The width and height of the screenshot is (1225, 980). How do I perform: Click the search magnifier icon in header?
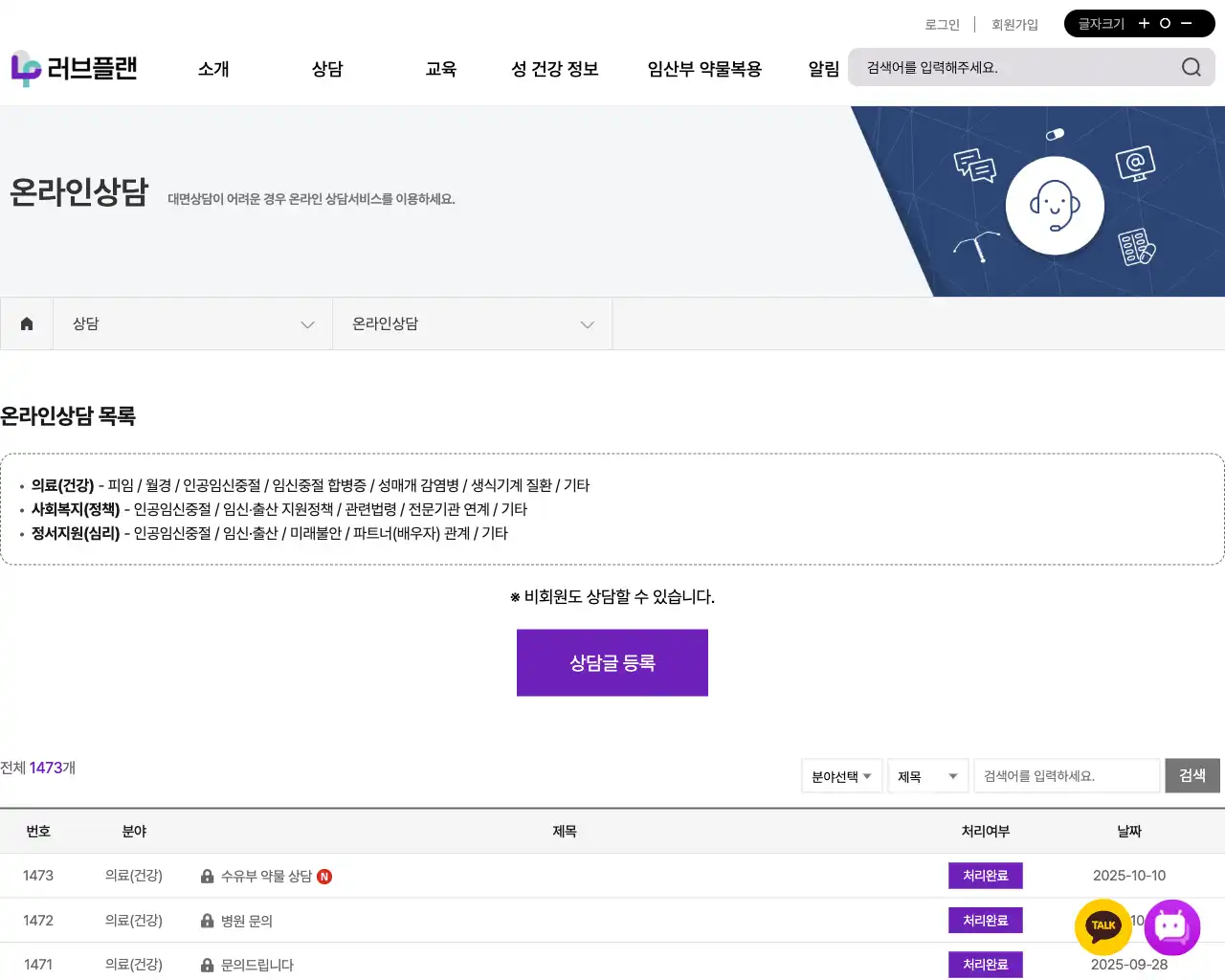pos(1191,67)
